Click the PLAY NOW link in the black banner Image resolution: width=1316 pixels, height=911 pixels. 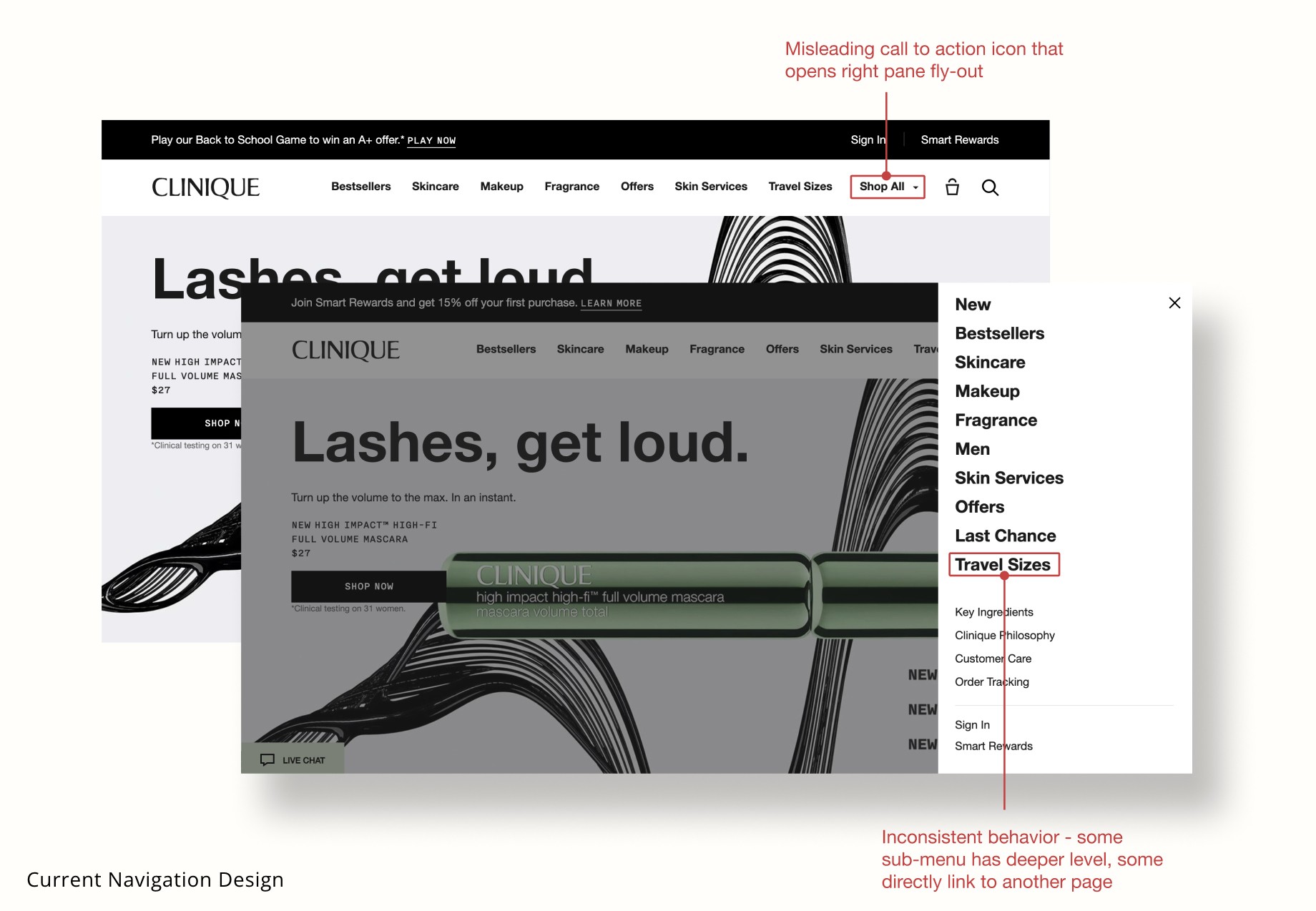[431, 141]
